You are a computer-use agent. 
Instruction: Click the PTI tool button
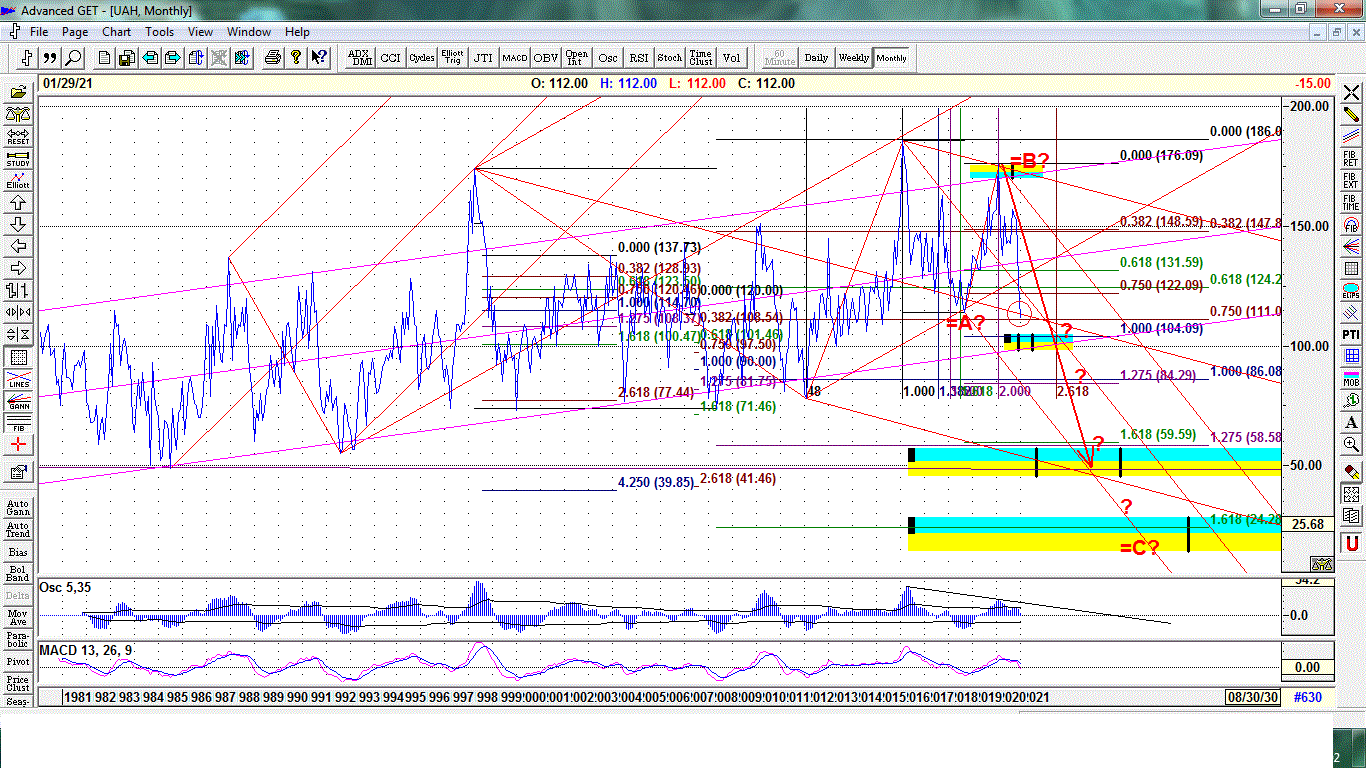coord(1351,334)
